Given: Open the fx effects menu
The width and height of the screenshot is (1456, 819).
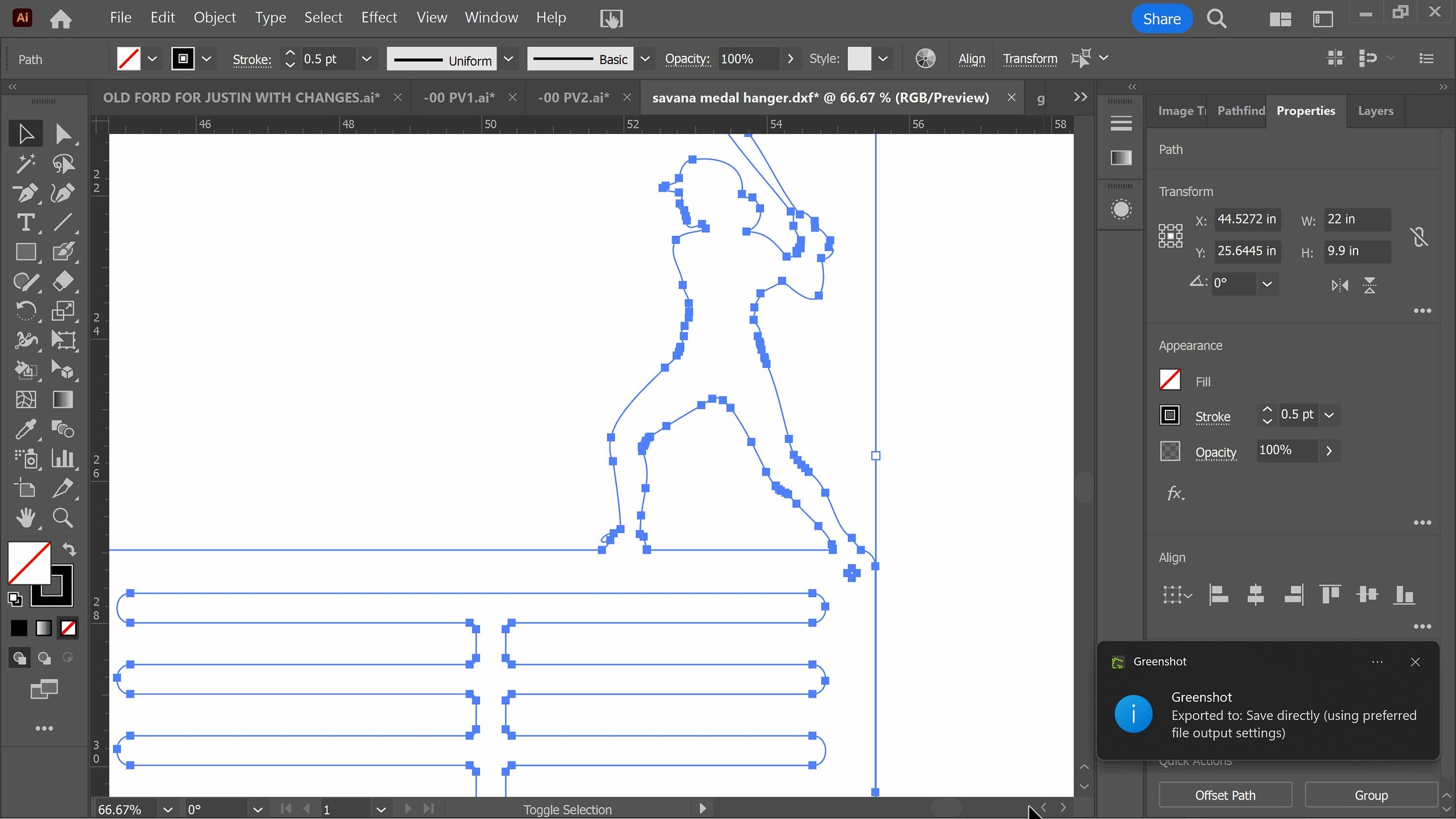Looking at the screenshot, I should pos(1175,494).
